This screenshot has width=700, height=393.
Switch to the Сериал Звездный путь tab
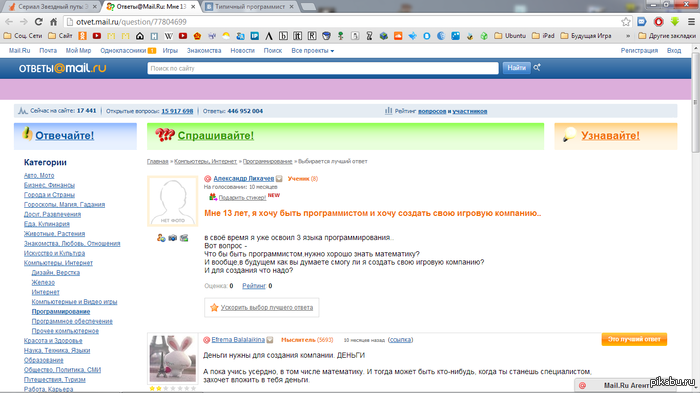coord(53,7)
